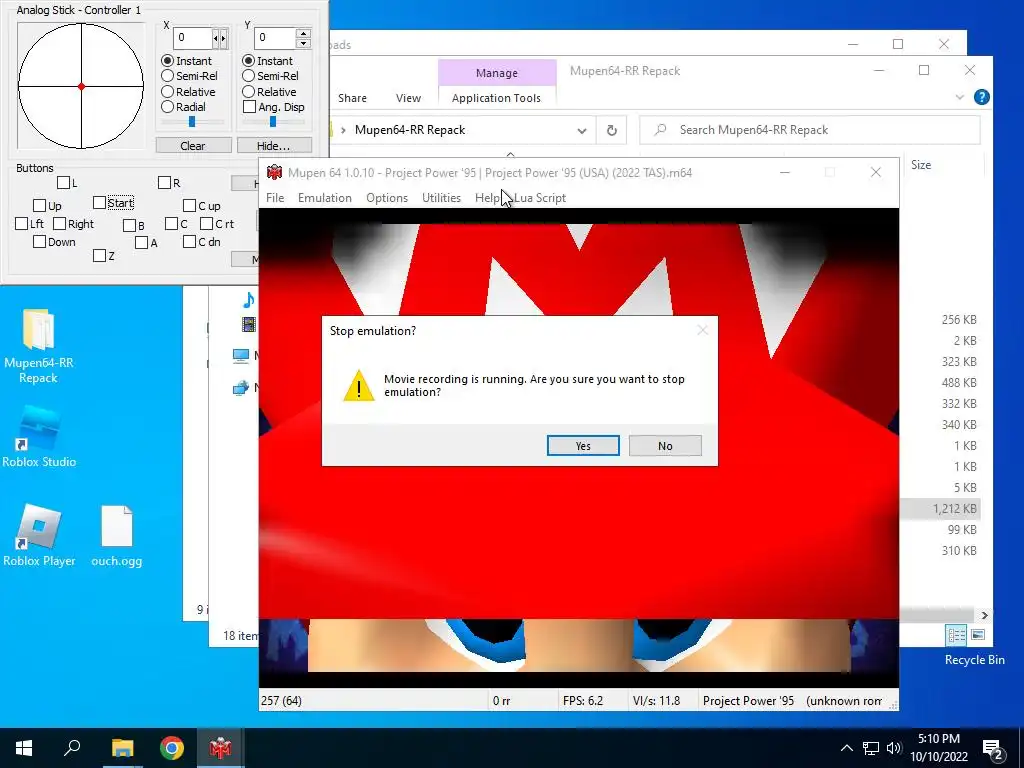Open Roblox Studio desktop shortcut
The width and height of the screenshot is (1024, 768).
[39, 436]
